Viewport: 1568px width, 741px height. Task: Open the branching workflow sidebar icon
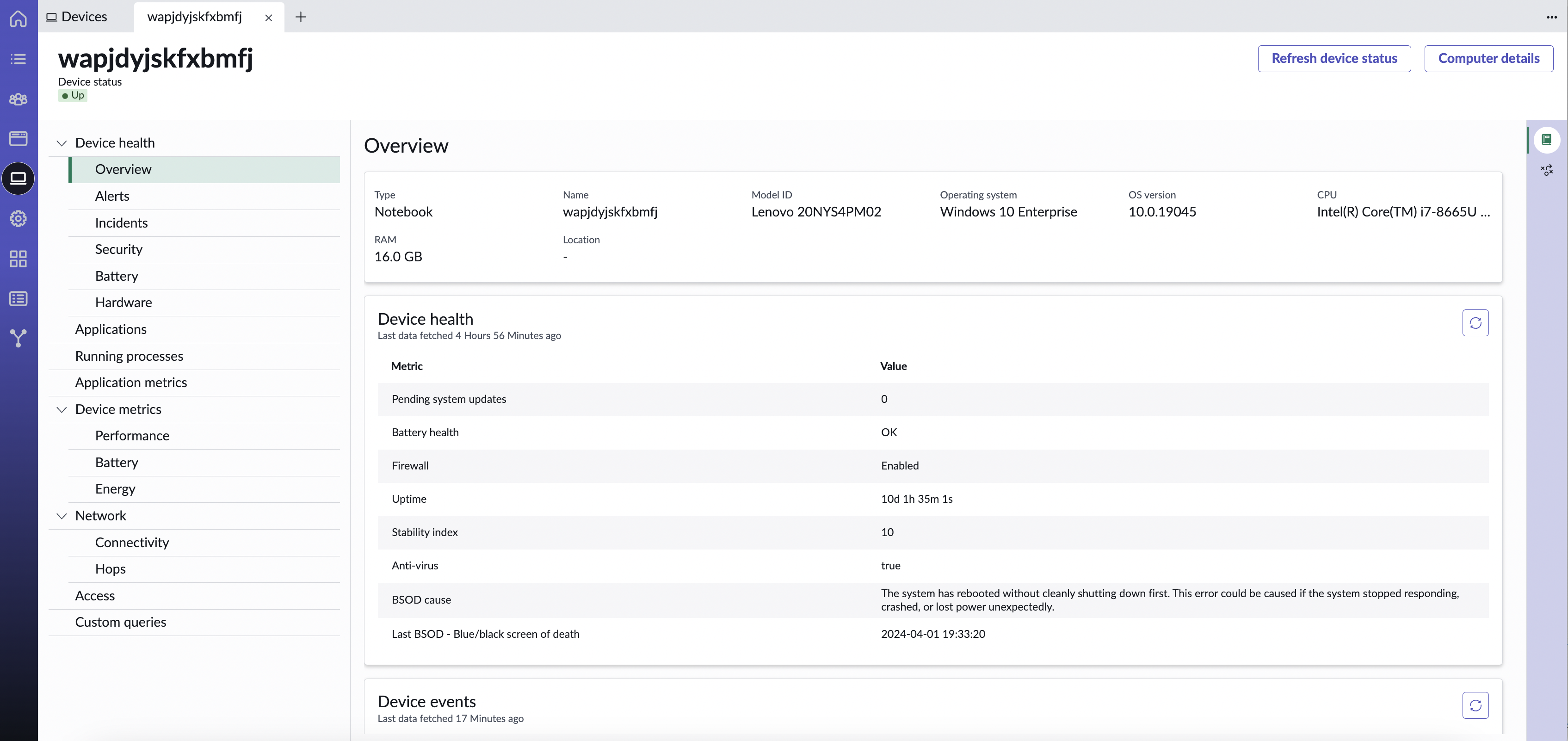(x=18, y=338)
